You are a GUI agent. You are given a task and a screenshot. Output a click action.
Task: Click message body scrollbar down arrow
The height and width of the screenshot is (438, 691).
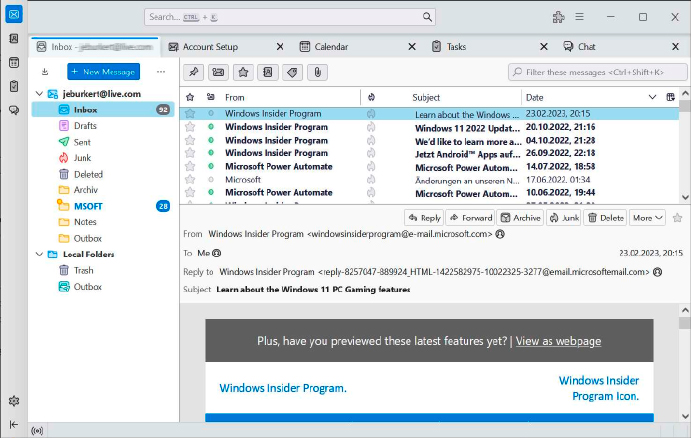pos(685,416)
